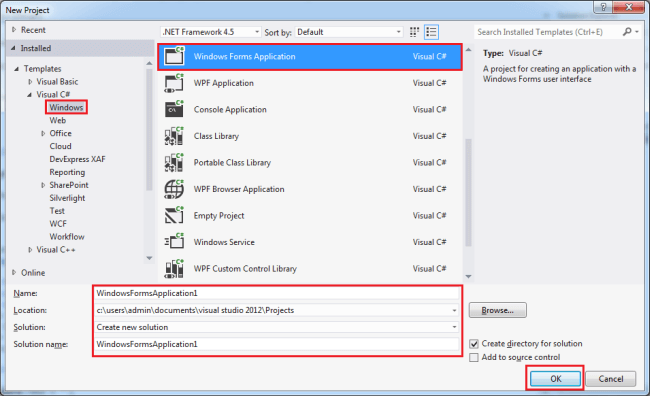Screen dimensions: 650x396
Task: Click the Class Library template icon
Action: [174, 136]
